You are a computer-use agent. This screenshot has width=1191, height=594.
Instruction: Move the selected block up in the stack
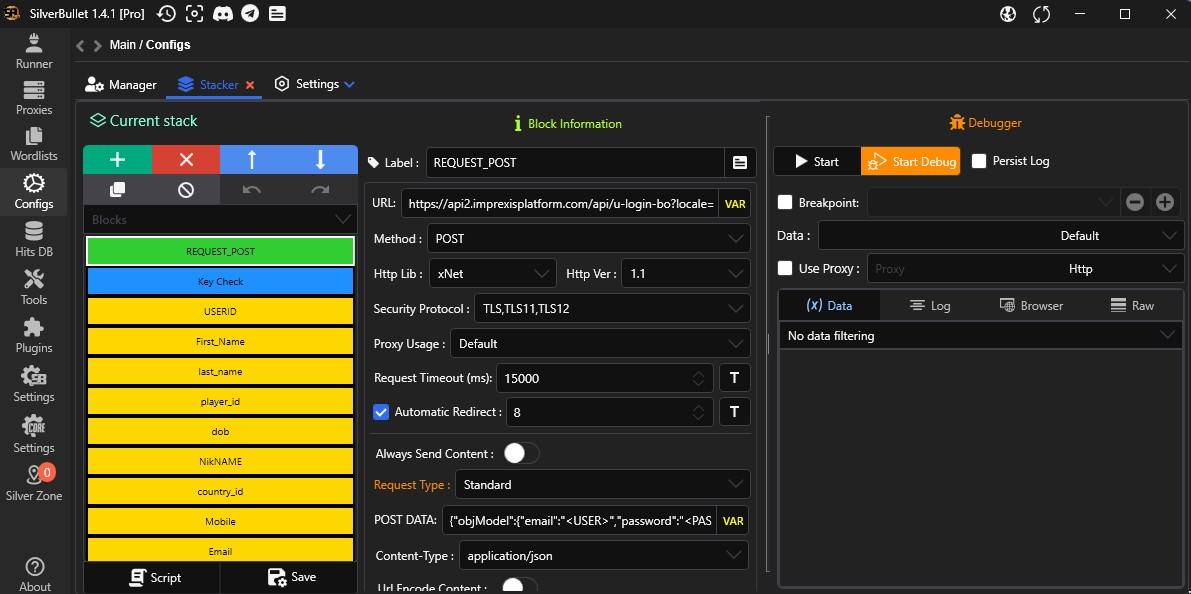coord(252,160)
